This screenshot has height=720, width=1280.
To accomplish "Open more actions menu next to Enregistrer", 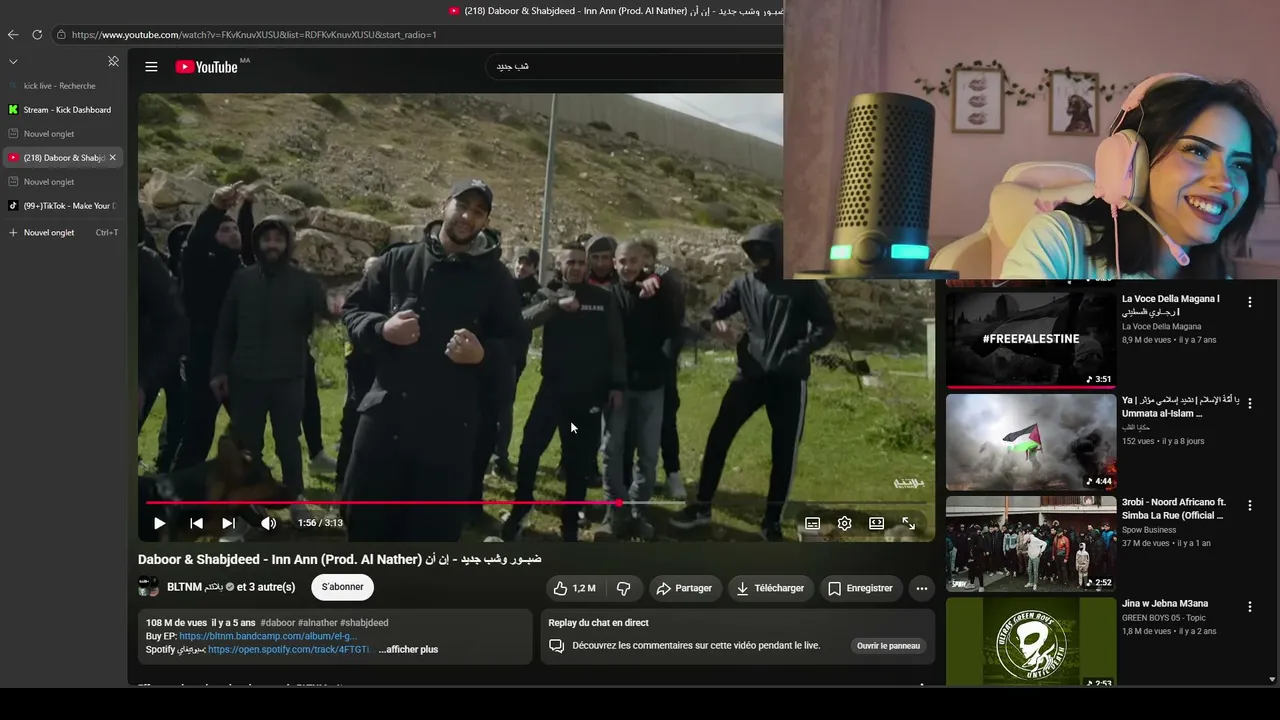I will (x=922, y=588).
